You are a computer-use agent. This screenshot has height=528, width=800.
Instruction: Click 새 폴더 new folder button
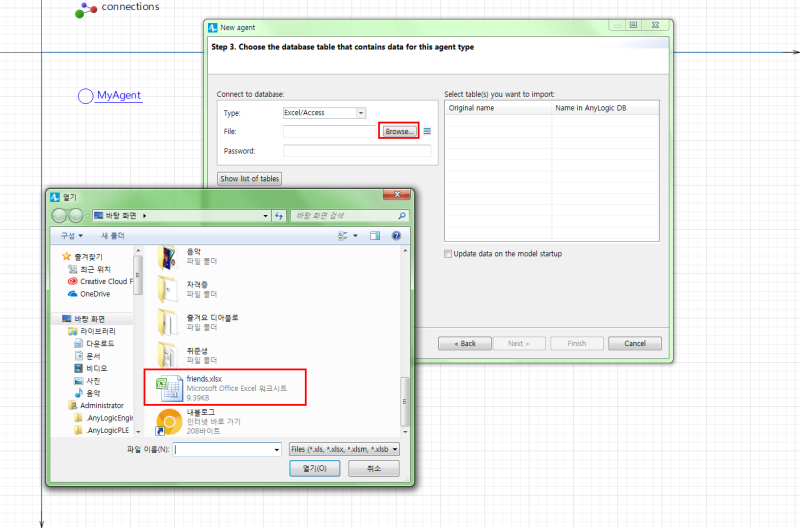pyautogui.click(x=113, y=236)
